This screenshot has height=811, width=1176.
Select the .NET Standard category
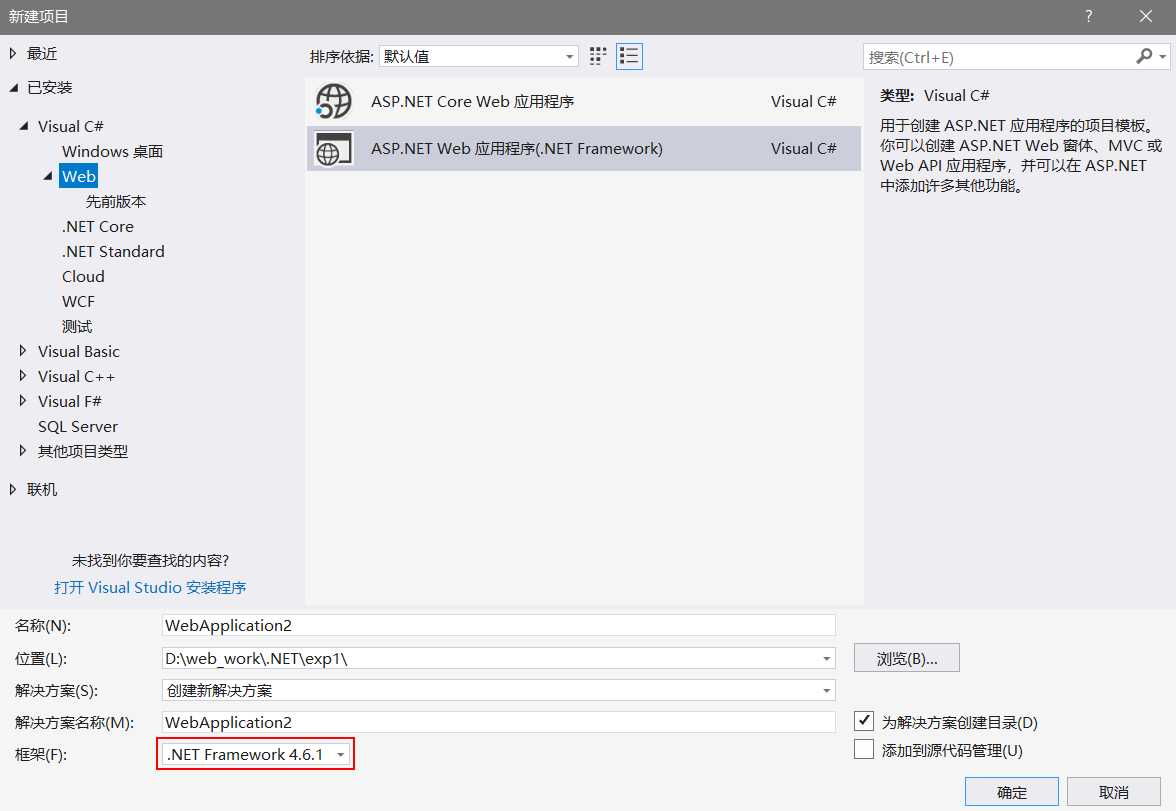(x=113, y=251)
